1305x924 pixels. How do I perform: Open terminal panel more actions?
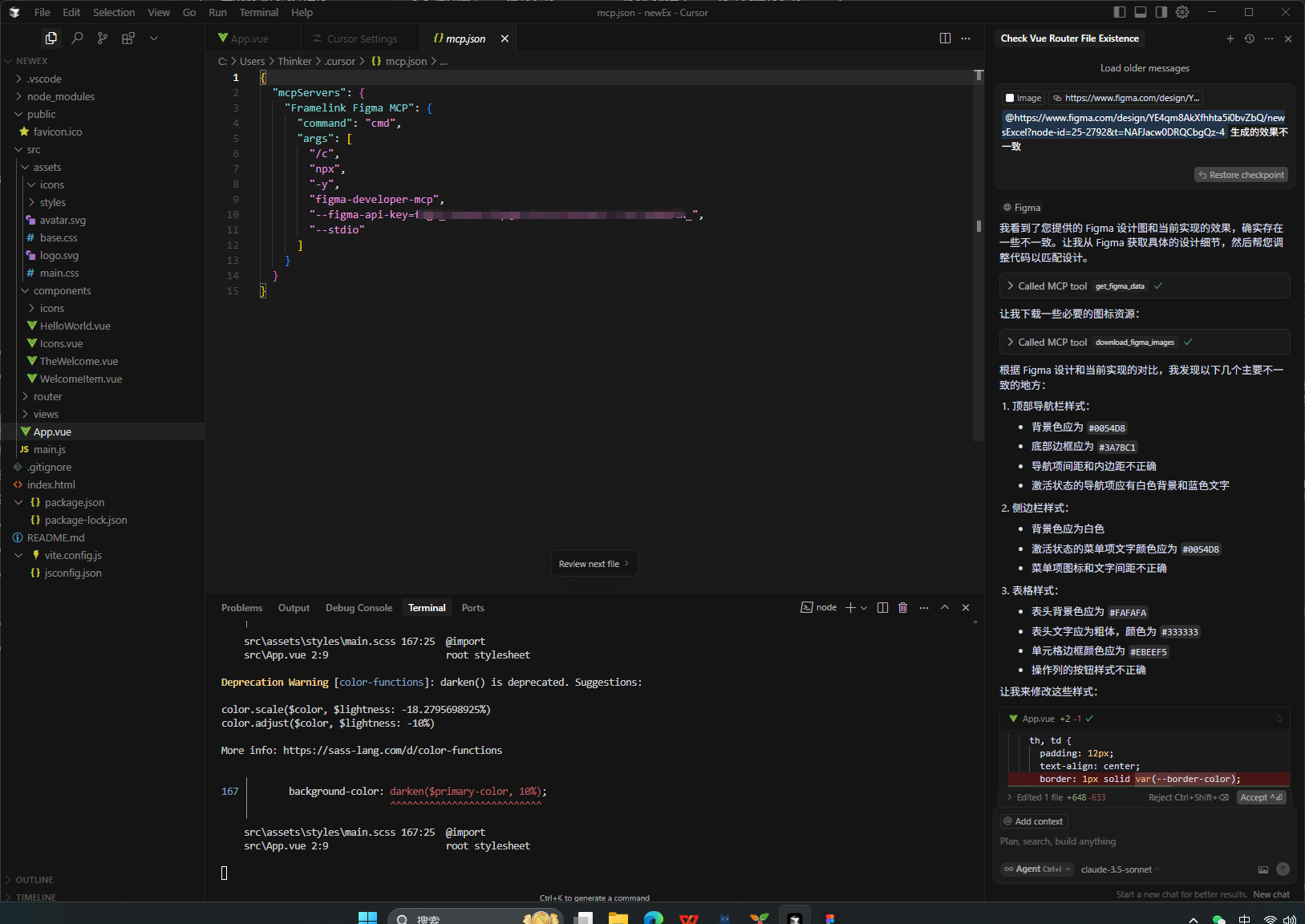point(924,608)
